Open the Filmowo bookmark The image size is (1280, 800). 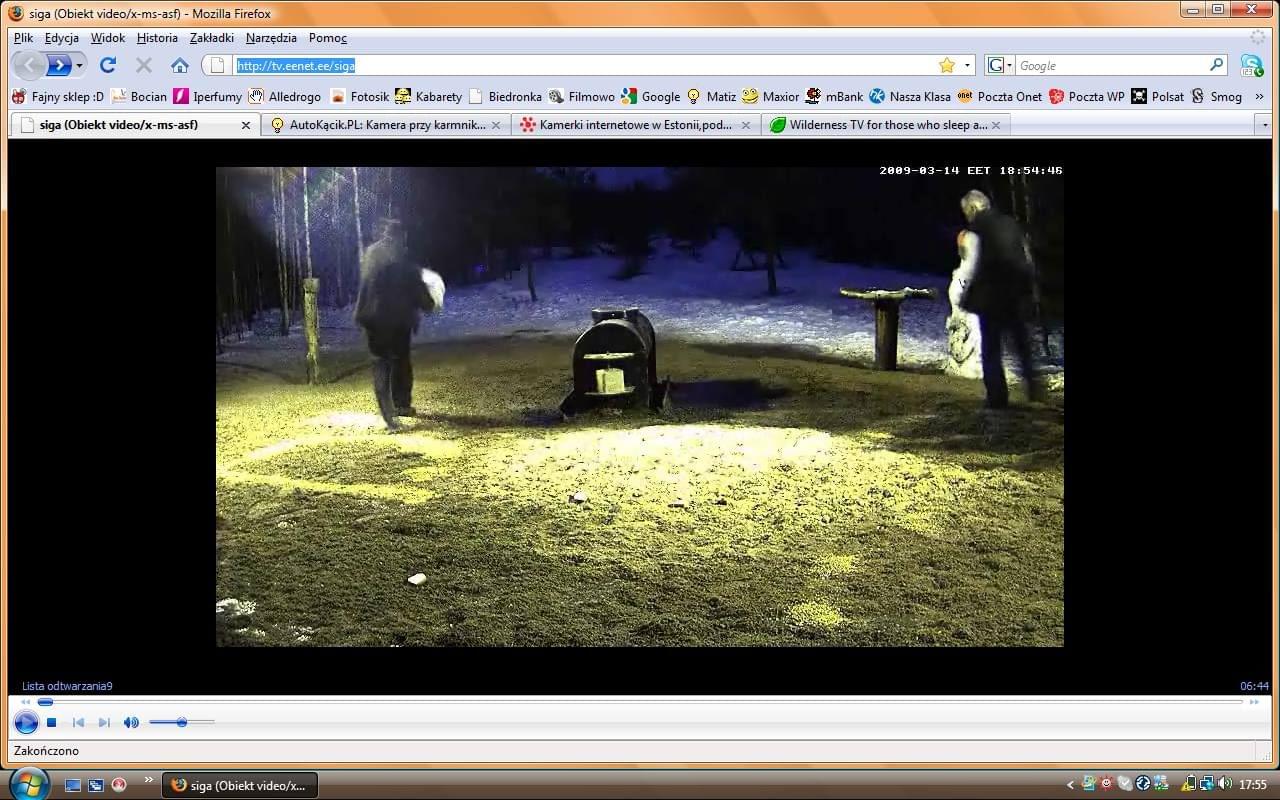(x=582, y=97)
